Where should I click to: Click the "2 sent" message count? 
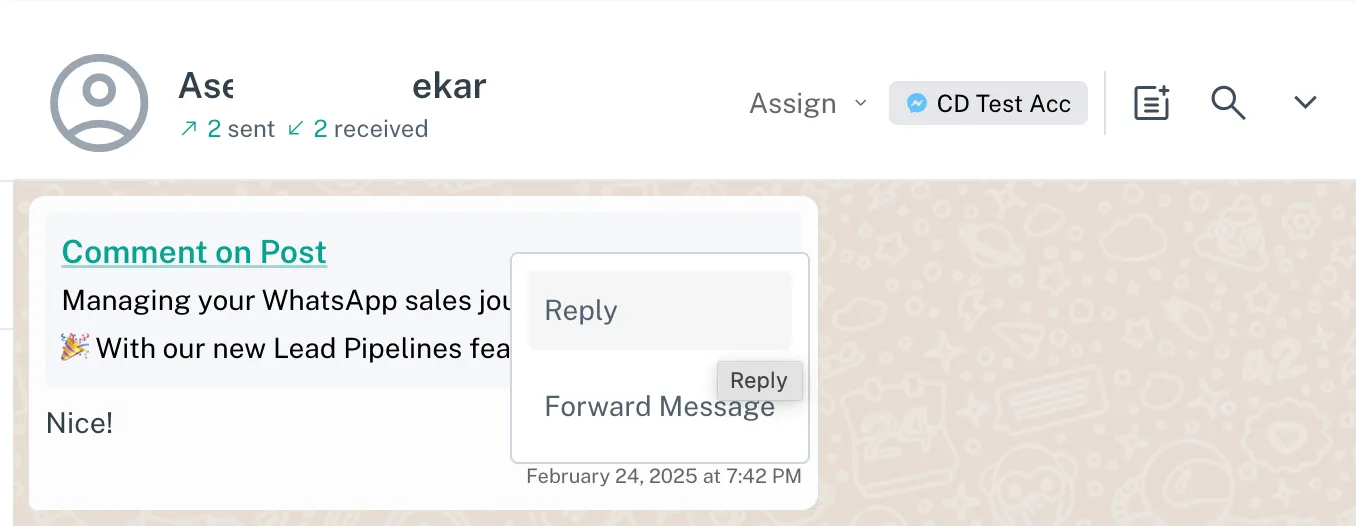pyautogui.click(x=241, y=128)
